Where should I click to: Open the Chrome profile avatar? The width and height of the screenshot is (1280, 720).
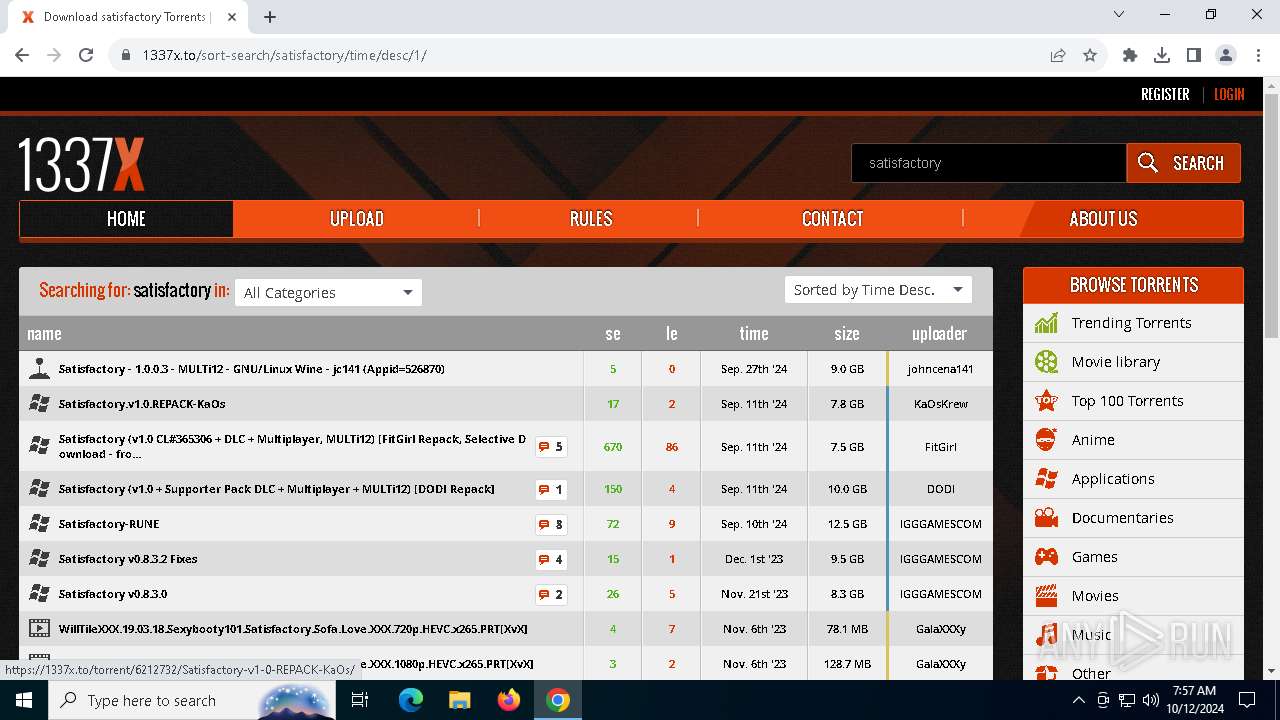tap(1226, 55)
